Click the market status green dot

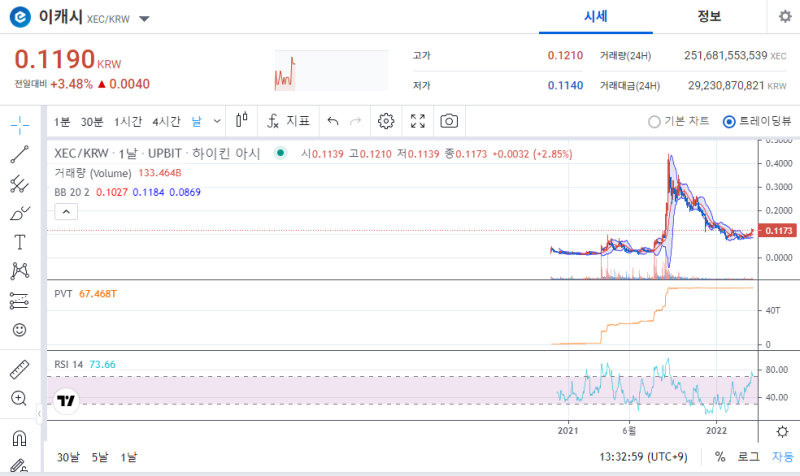[x=280, y=153]
